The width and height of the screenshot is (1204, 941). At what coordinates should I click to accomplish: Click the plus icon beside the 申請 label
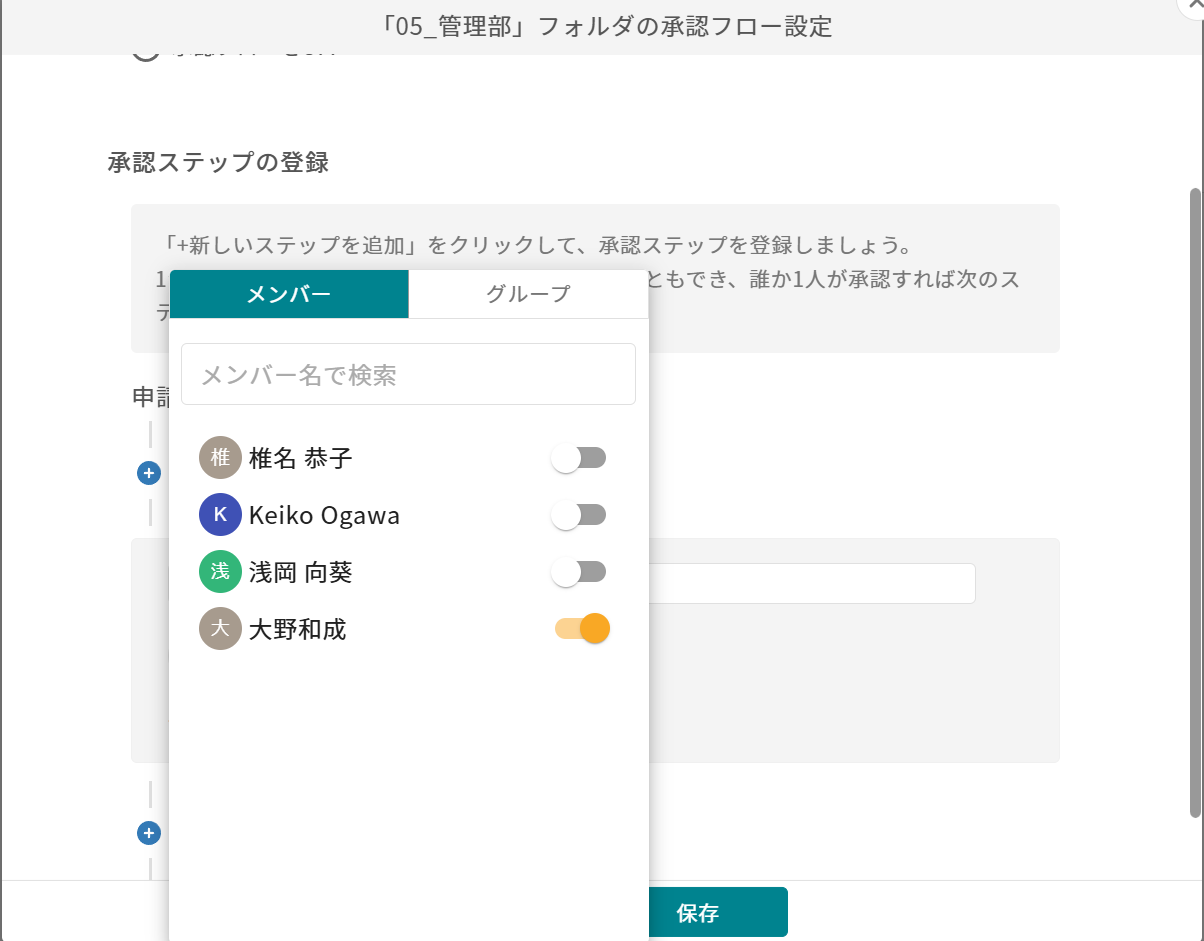[x=149, y=473]
